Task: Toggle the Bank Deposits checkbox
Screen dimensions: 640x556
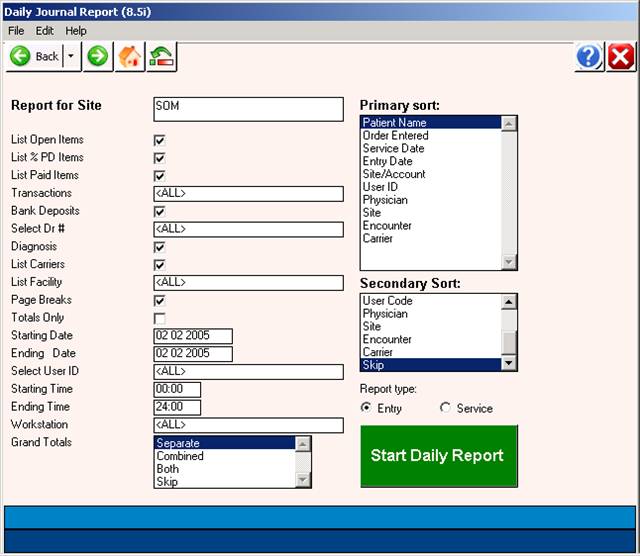Action: point(159,212)
